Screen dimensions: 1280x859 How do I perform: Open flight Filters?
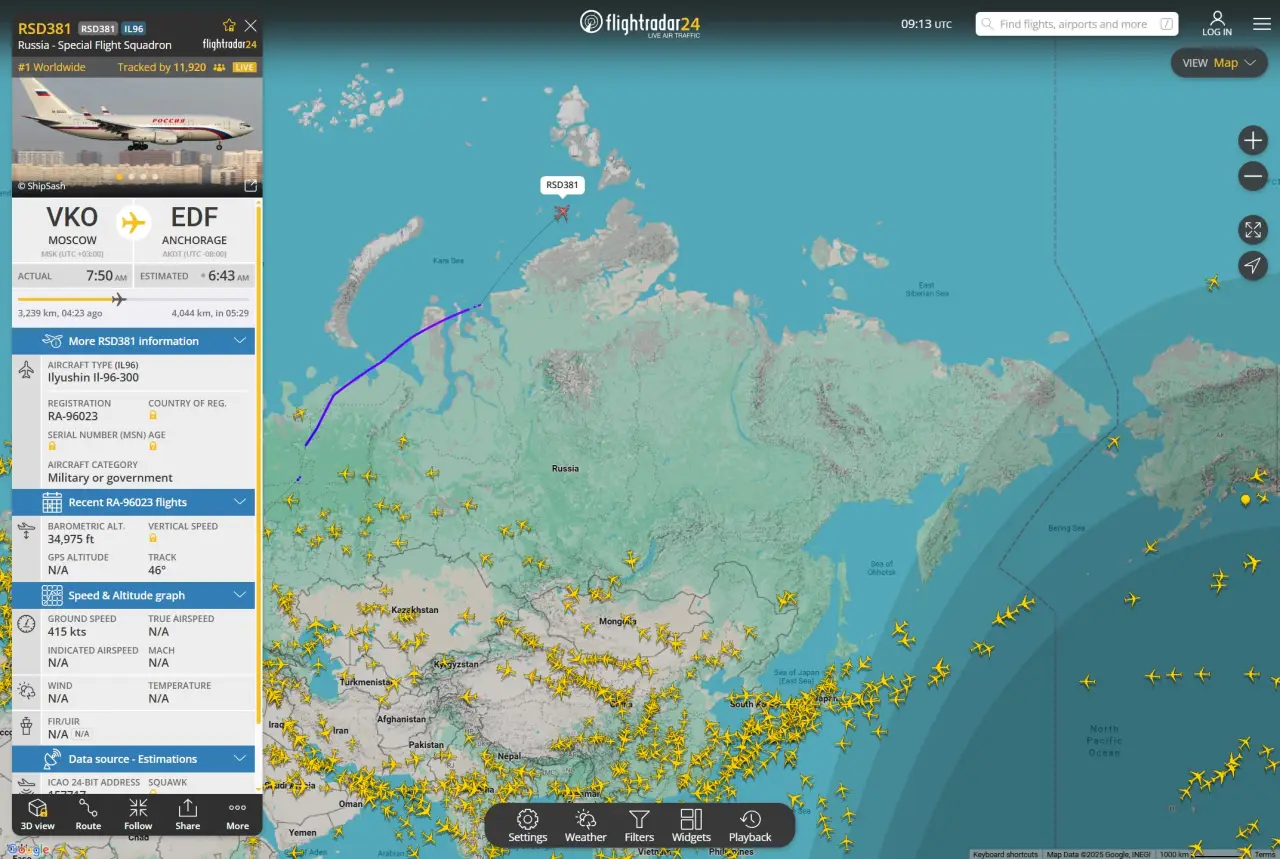(639, 826)
